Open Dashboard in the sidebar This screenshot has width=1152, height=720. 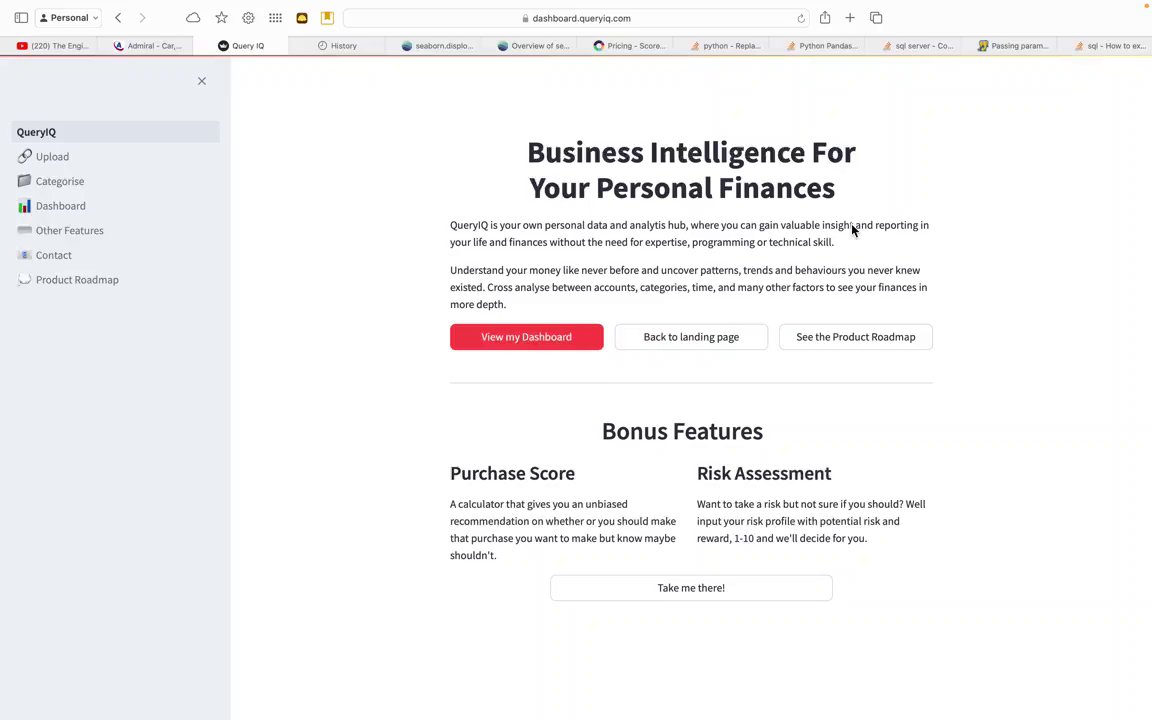point(115,206)
